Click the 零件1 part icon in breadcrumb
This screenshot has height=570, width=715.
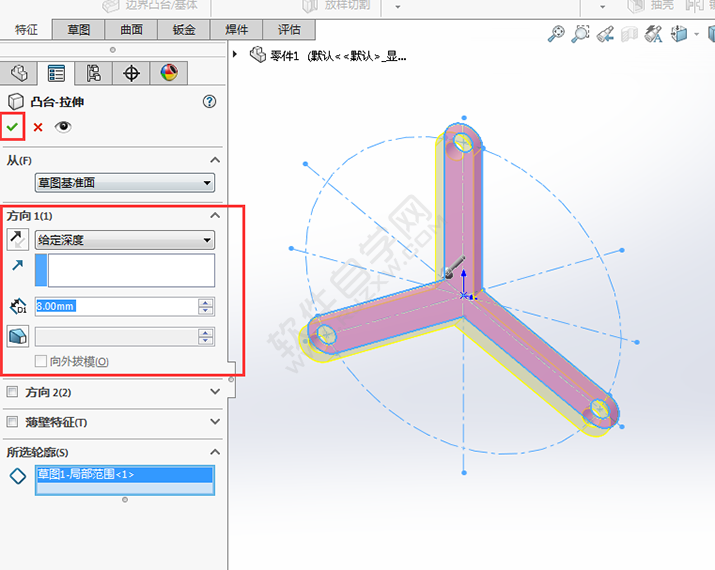258,55
